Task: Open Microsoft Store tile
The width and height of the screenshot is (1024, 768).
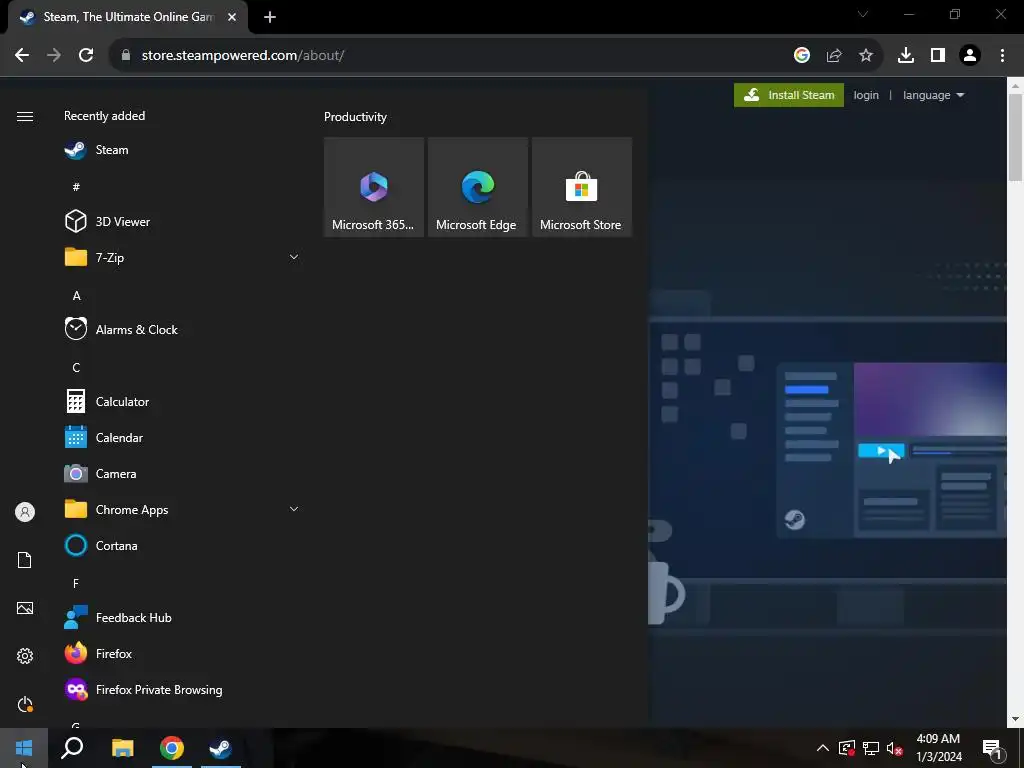Action: pyautogui.click(x=582, y=187)
